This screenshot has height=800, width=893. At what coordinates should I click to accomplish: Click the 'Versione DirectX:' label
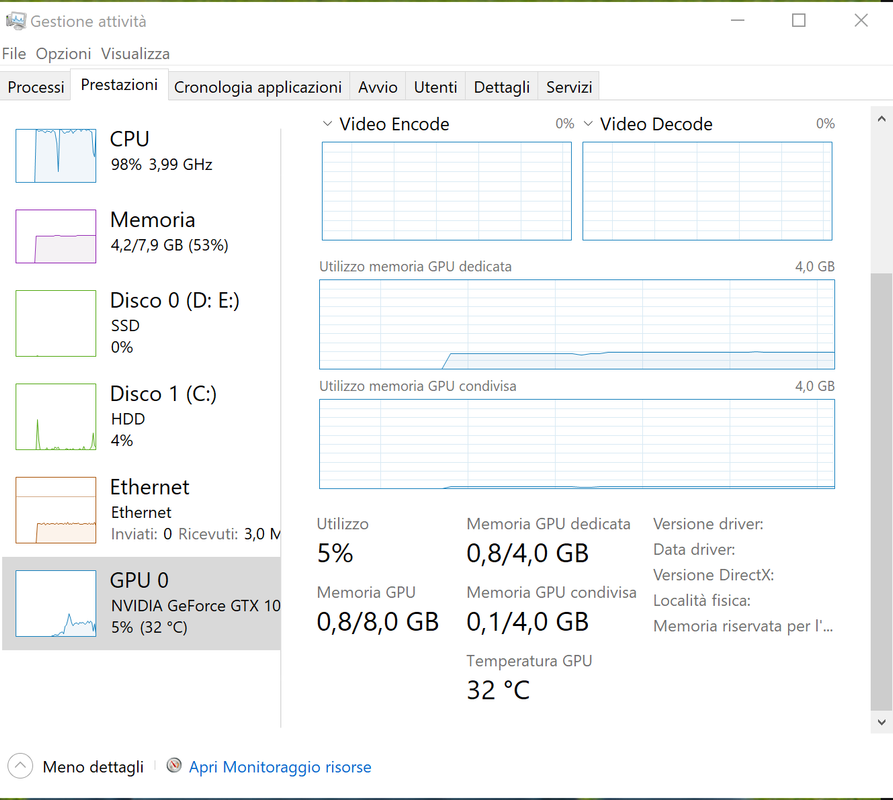(713, 575)
